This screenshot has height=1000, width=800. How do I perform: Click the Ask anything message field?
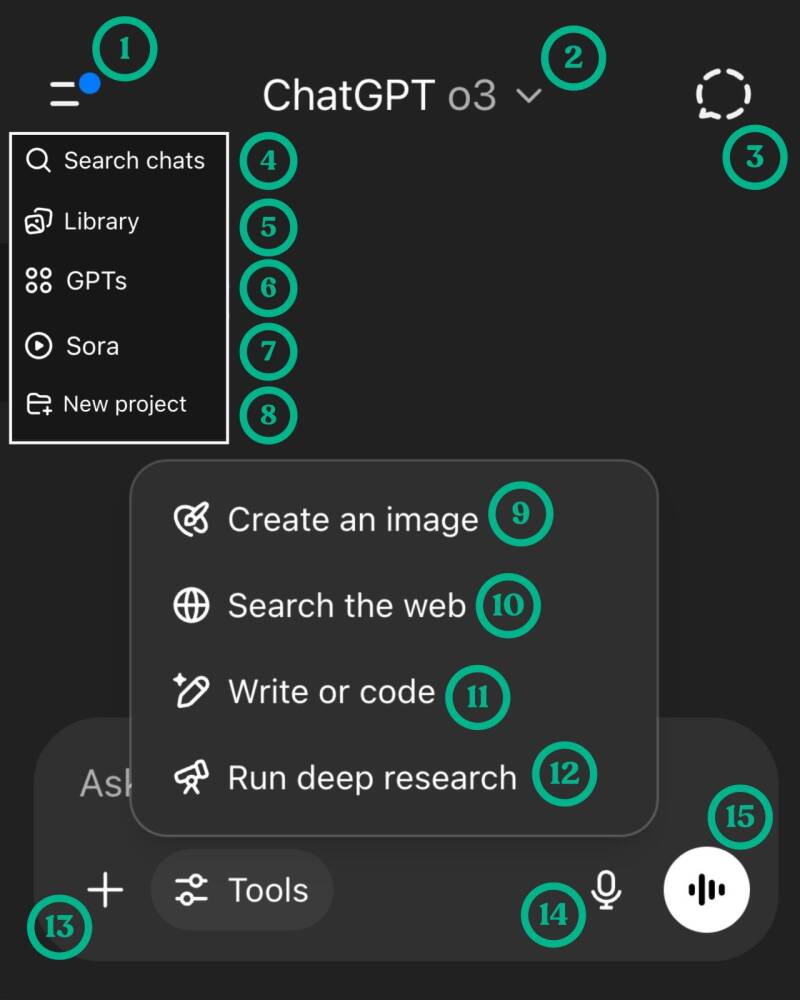[x=100, y=783]
